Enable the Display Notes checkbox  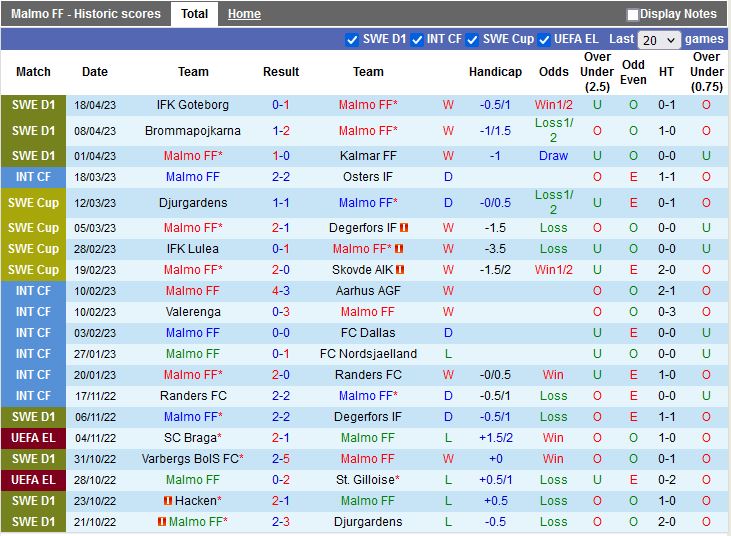pos(633,15)
